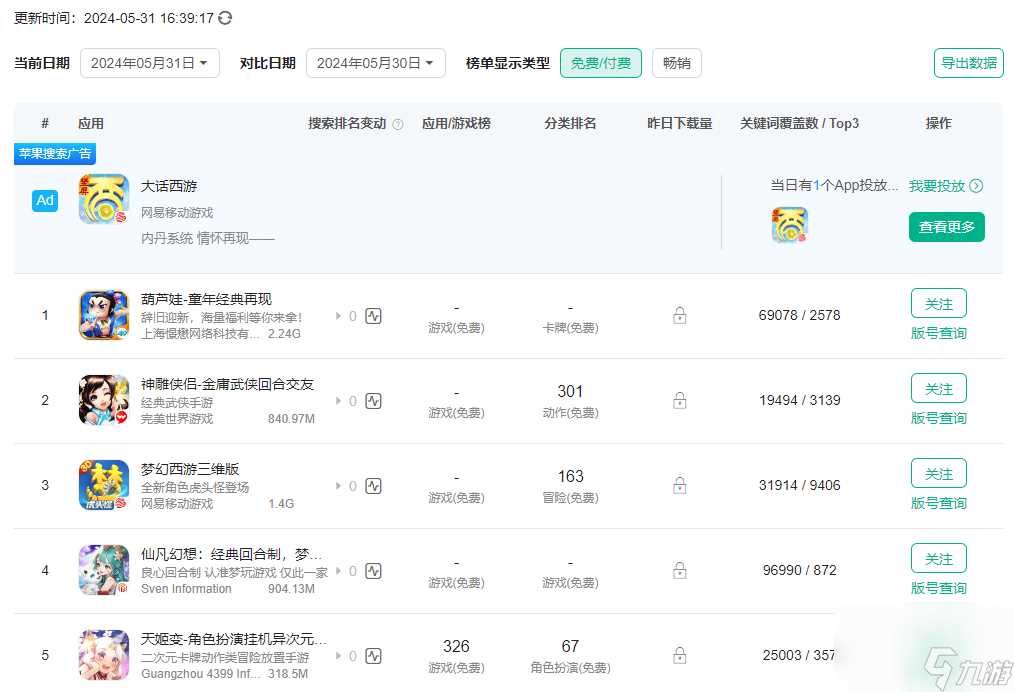Unlock the hidden keyword data for 葫芦娃

679,315
